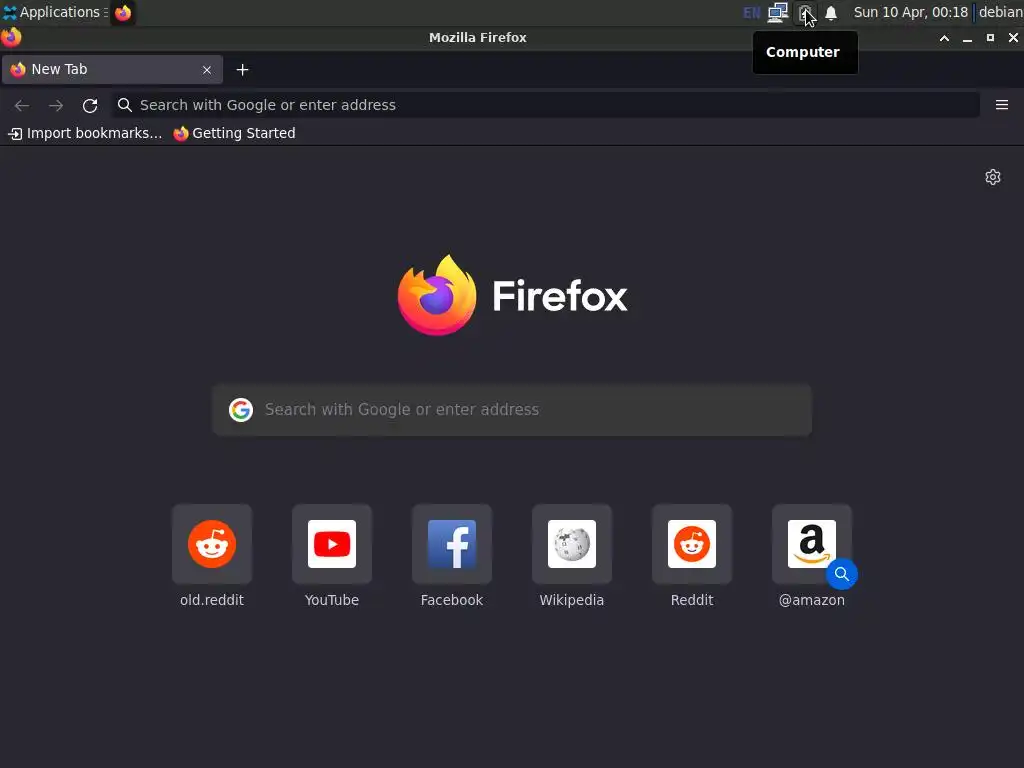Screen dimensions: 1024x768
Task: Focus the address bar at top
Action: click(546, 105)
